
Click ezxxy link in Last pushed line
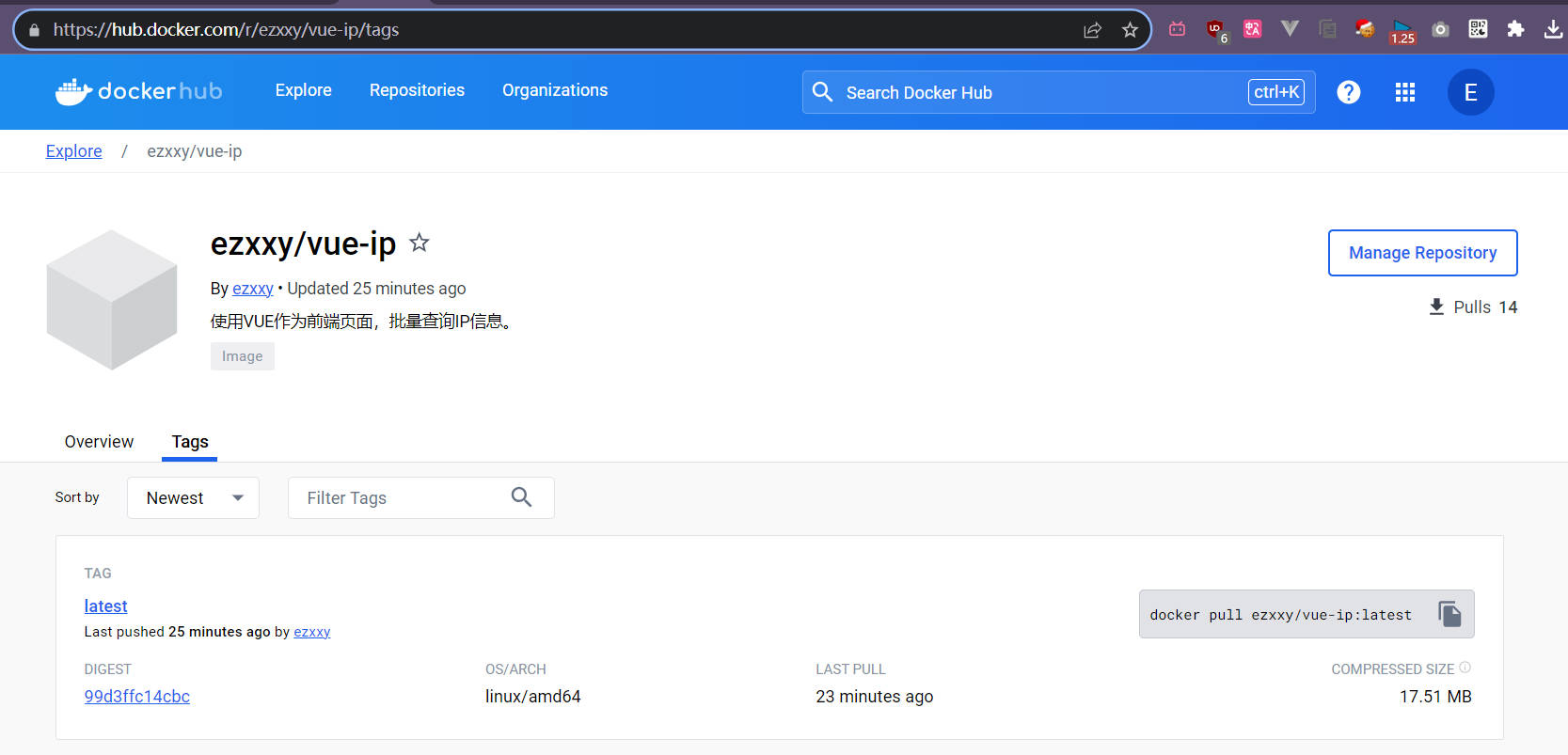click(x=312, y=632)
